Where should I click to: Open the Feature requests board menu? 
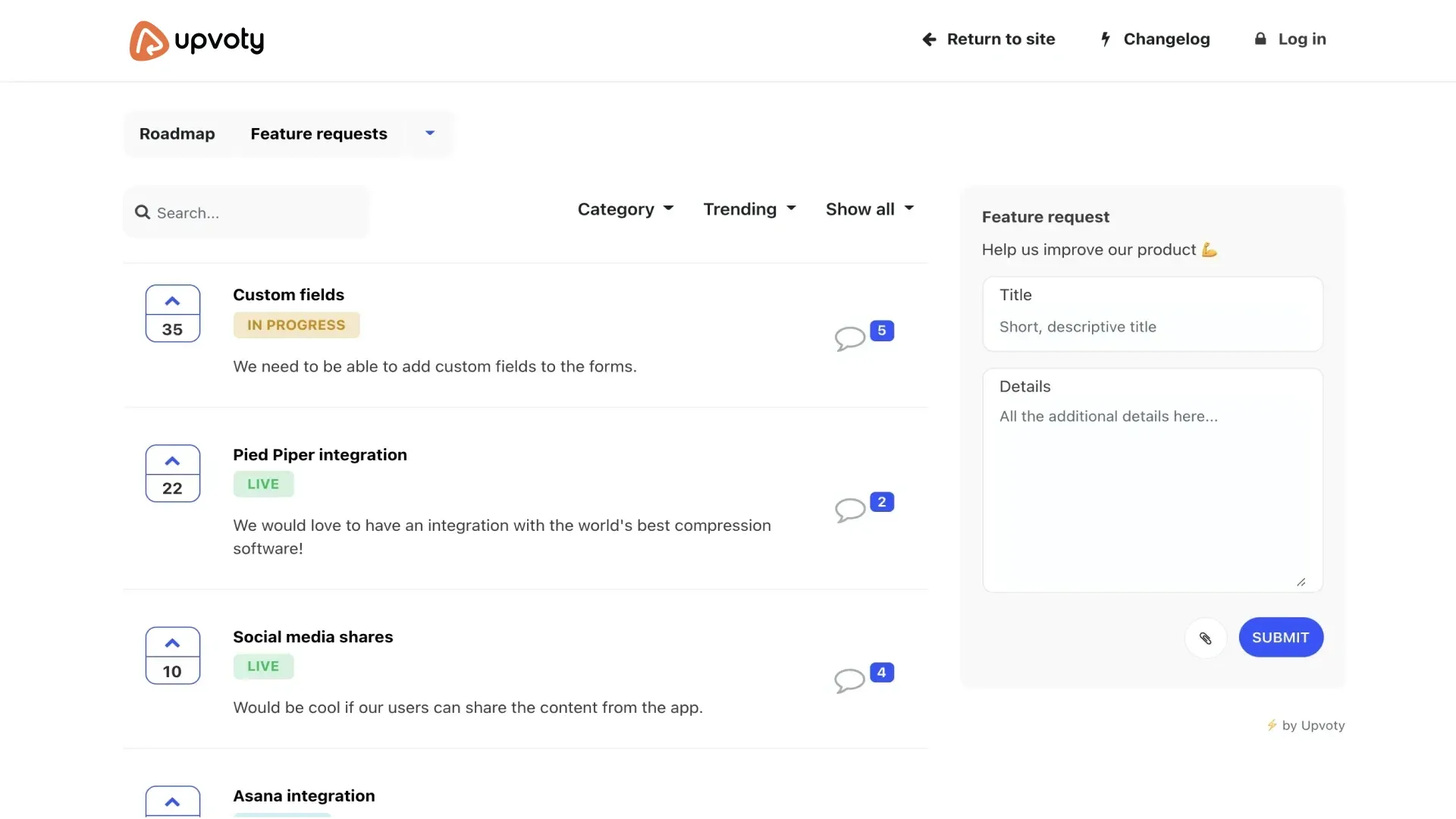[429, 133]
